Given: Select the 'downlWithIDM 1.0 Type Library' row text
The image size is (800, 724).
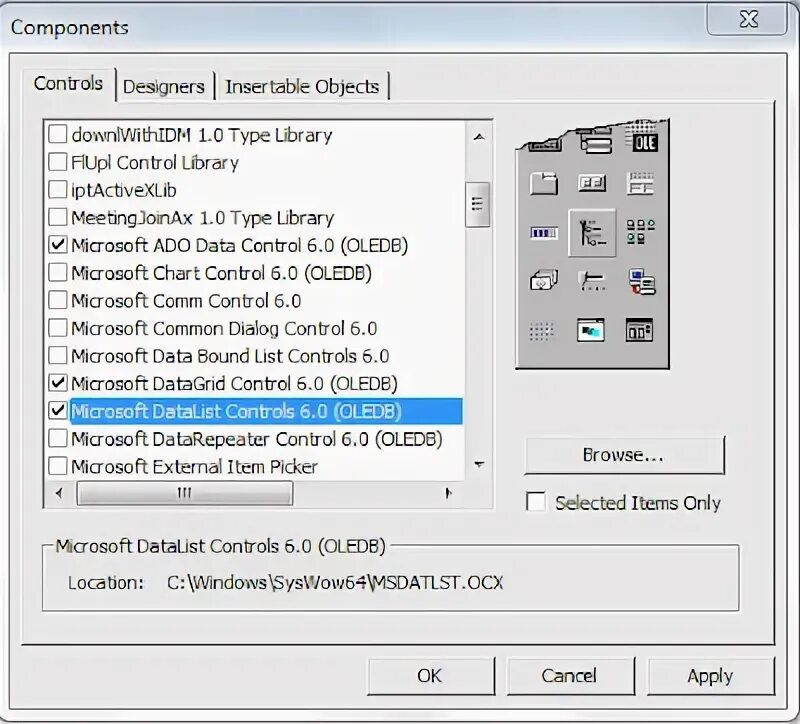Looking at the screenshot, I should click(x=202, y=135).
